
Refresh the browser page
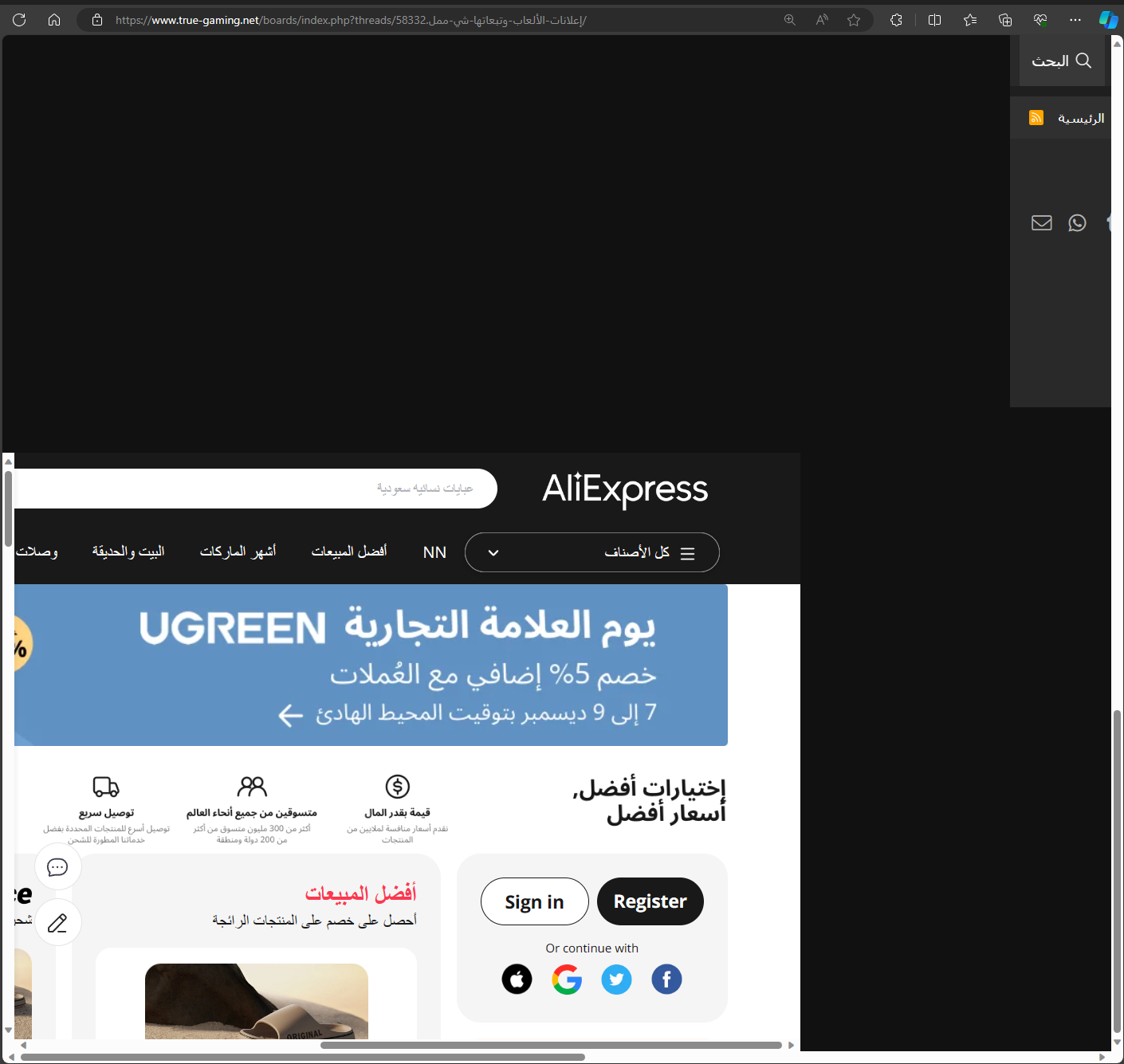pyautogui.click(x=19, y=20)
